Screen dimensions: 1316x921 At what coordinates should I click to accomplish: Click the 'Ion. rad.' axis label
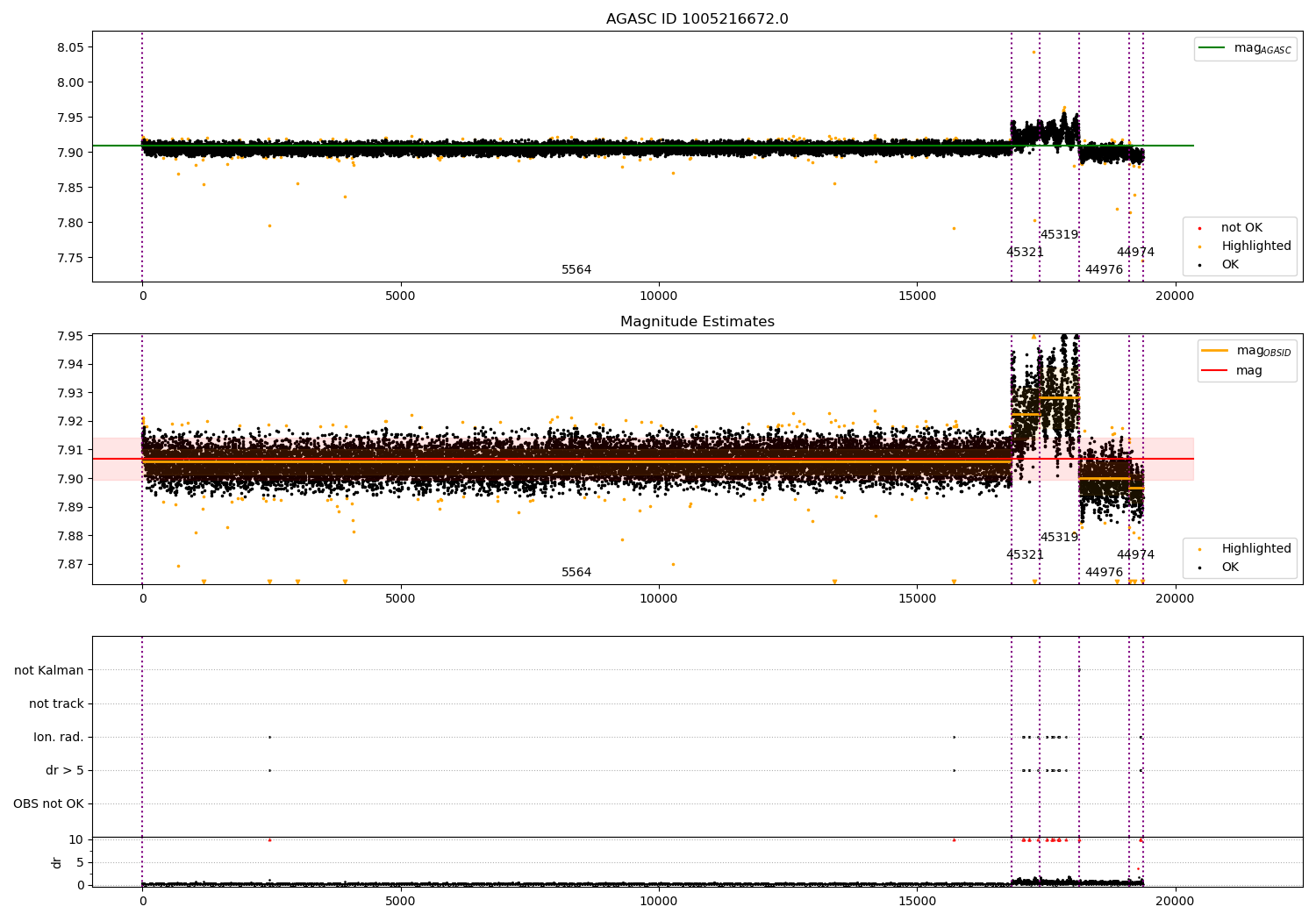pyautogui.click(x=59, y=738)
